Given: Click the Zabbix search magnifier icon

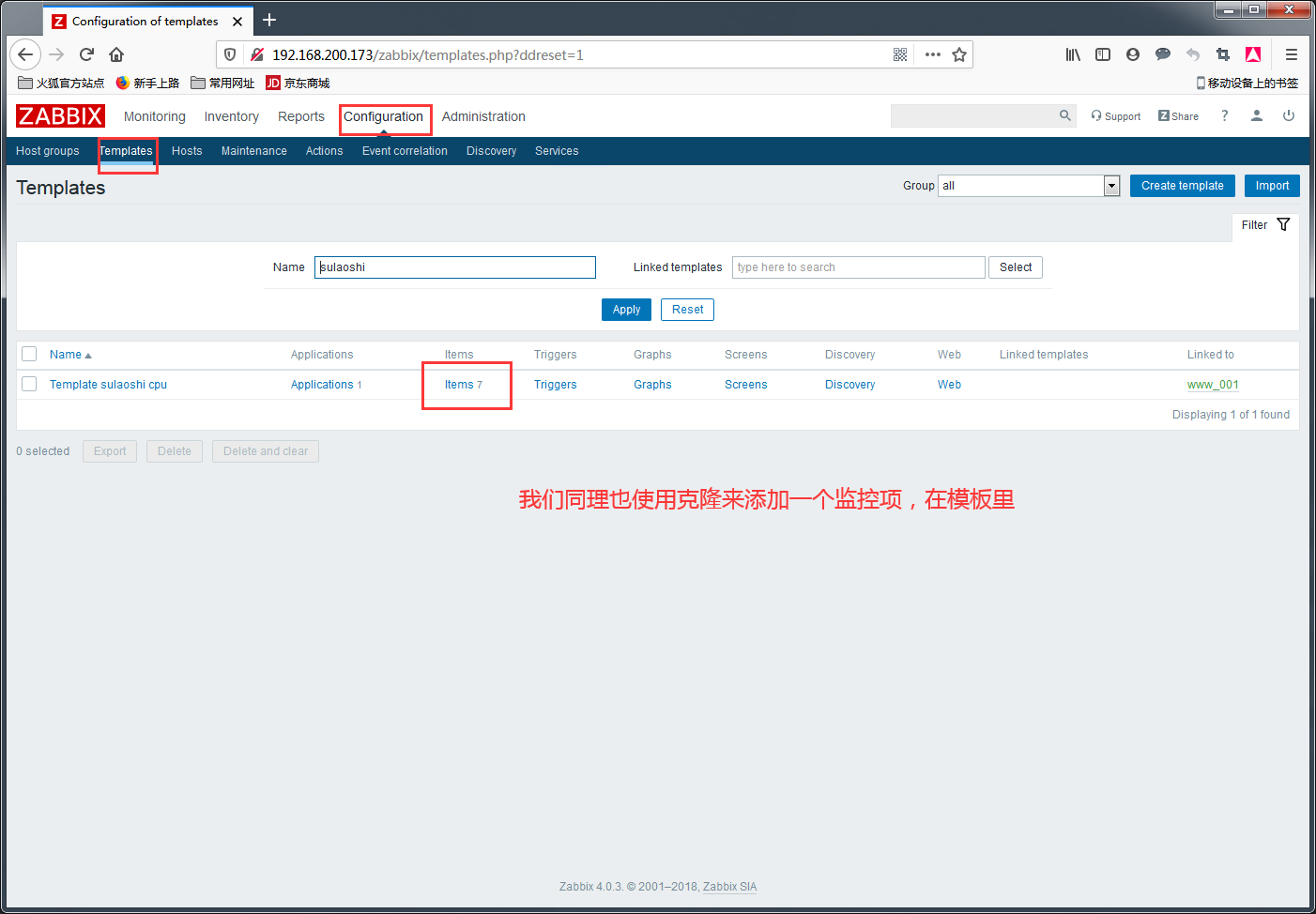Looking at the screenshot, I should click(1064, 115).
